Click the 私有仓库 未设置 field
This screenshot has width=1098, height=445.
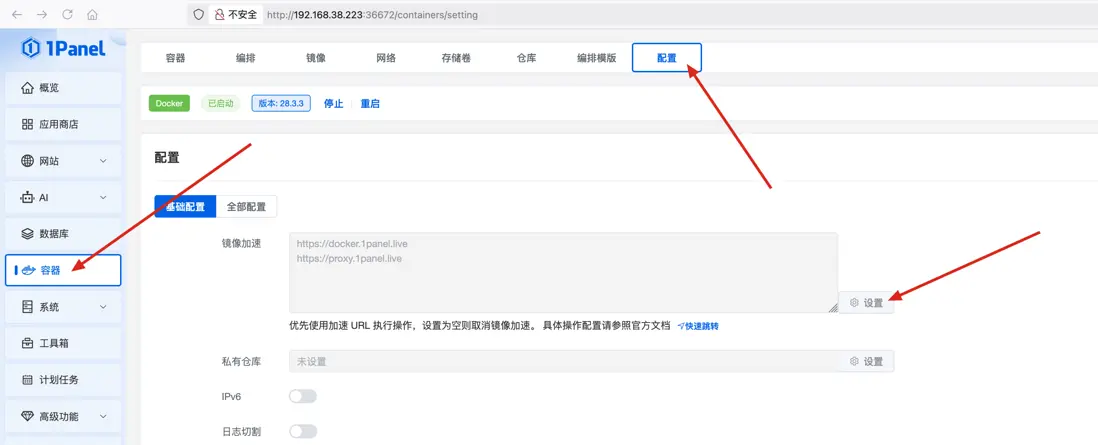coord(564,362)
